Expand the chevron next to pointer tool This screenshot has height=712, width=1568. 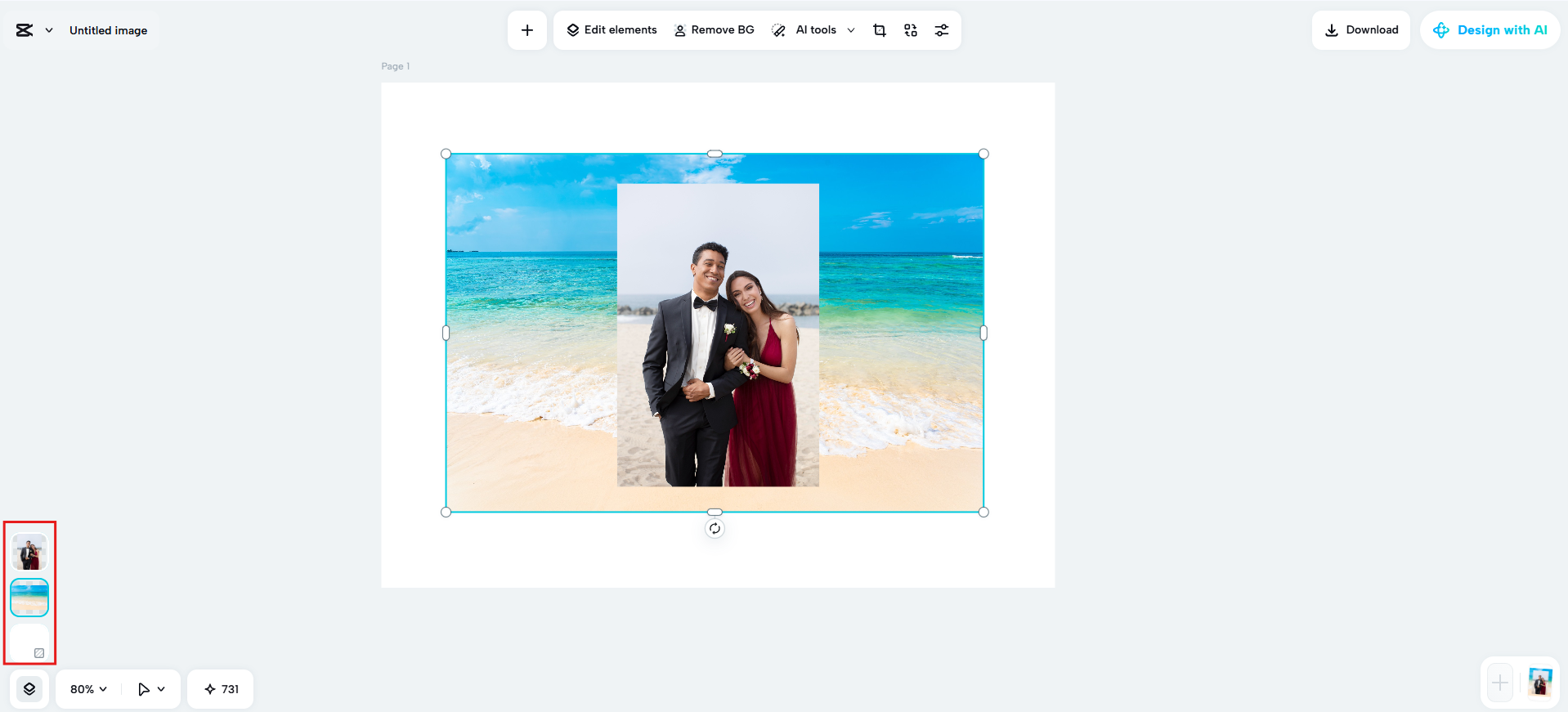click(x=161, y=689)
